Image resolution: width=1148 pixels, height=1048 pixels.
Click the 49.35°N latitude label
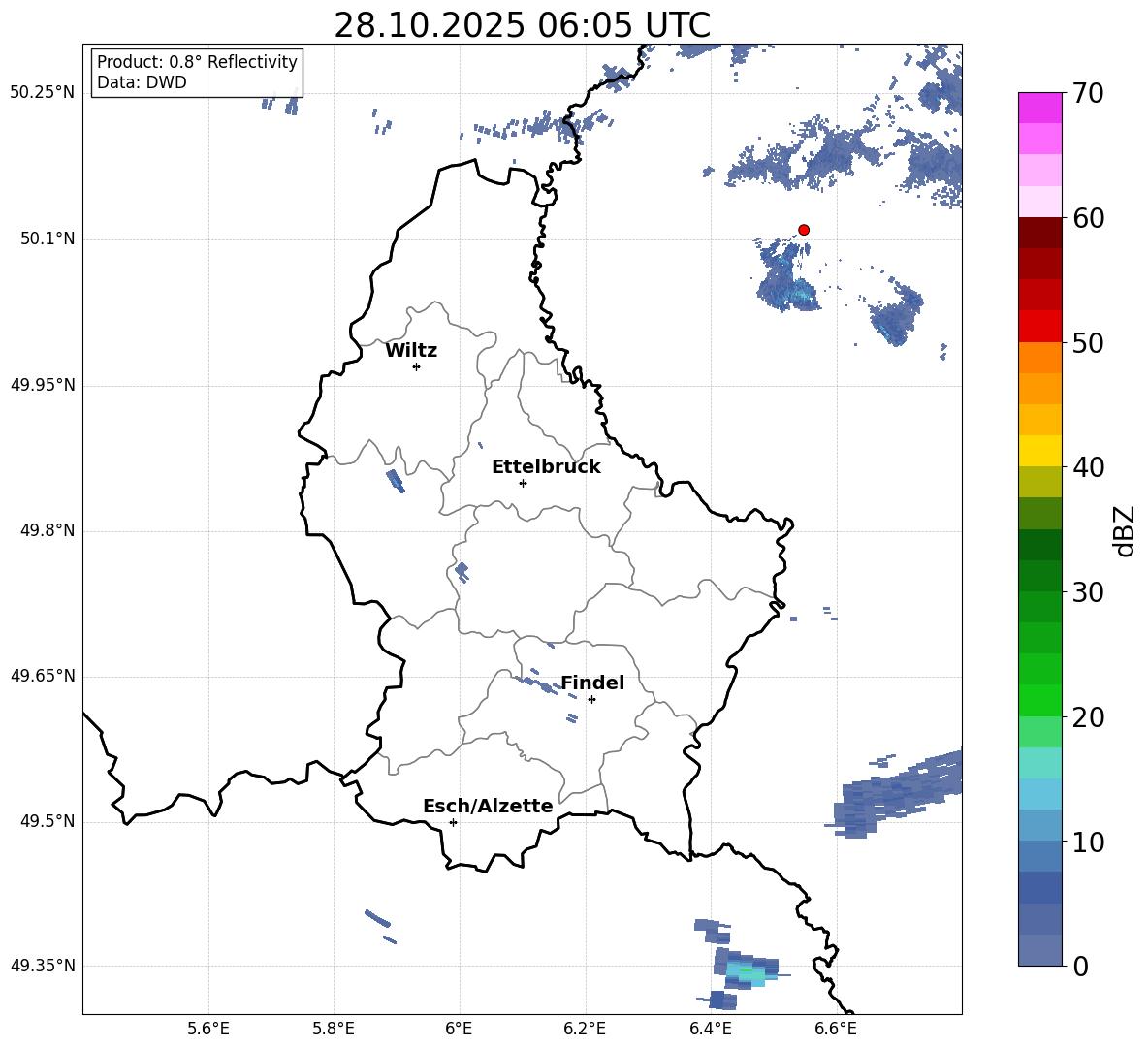click(x=43, y=966)
